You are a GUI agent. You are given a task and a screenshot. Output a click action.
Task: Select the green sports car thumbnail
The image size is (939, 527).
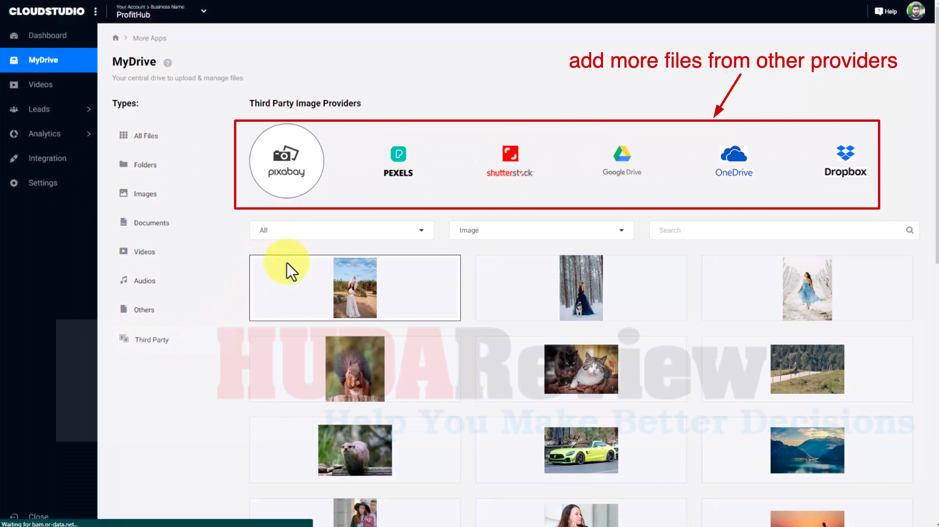(581, 451)
